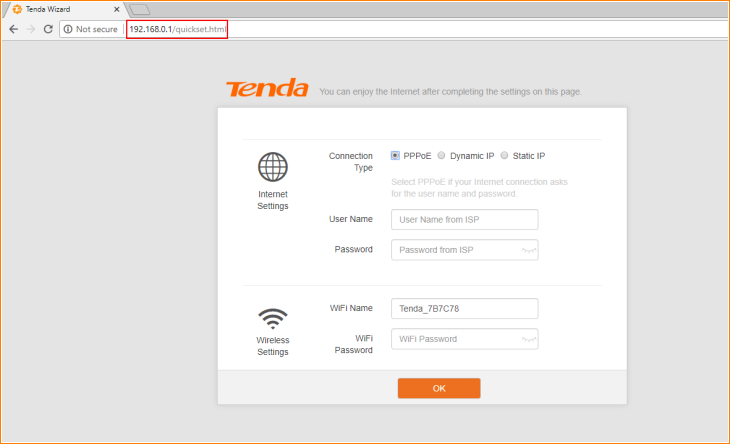The image size is (730, 444).
Task: Click the globe Internet Settings icon
Action: tap(272, 167)
